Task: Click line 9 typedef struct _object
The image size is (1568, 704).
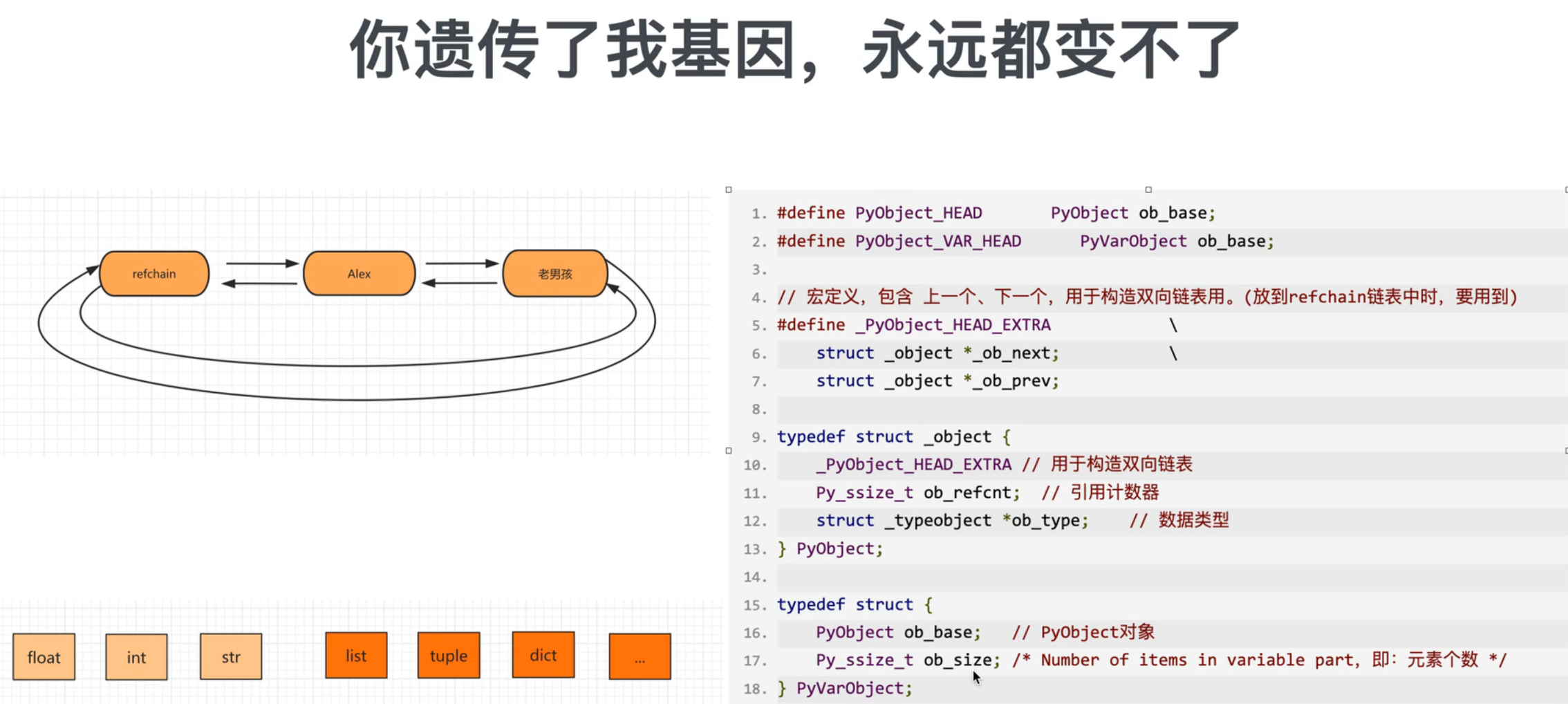Action: click(x=894, y=437)
